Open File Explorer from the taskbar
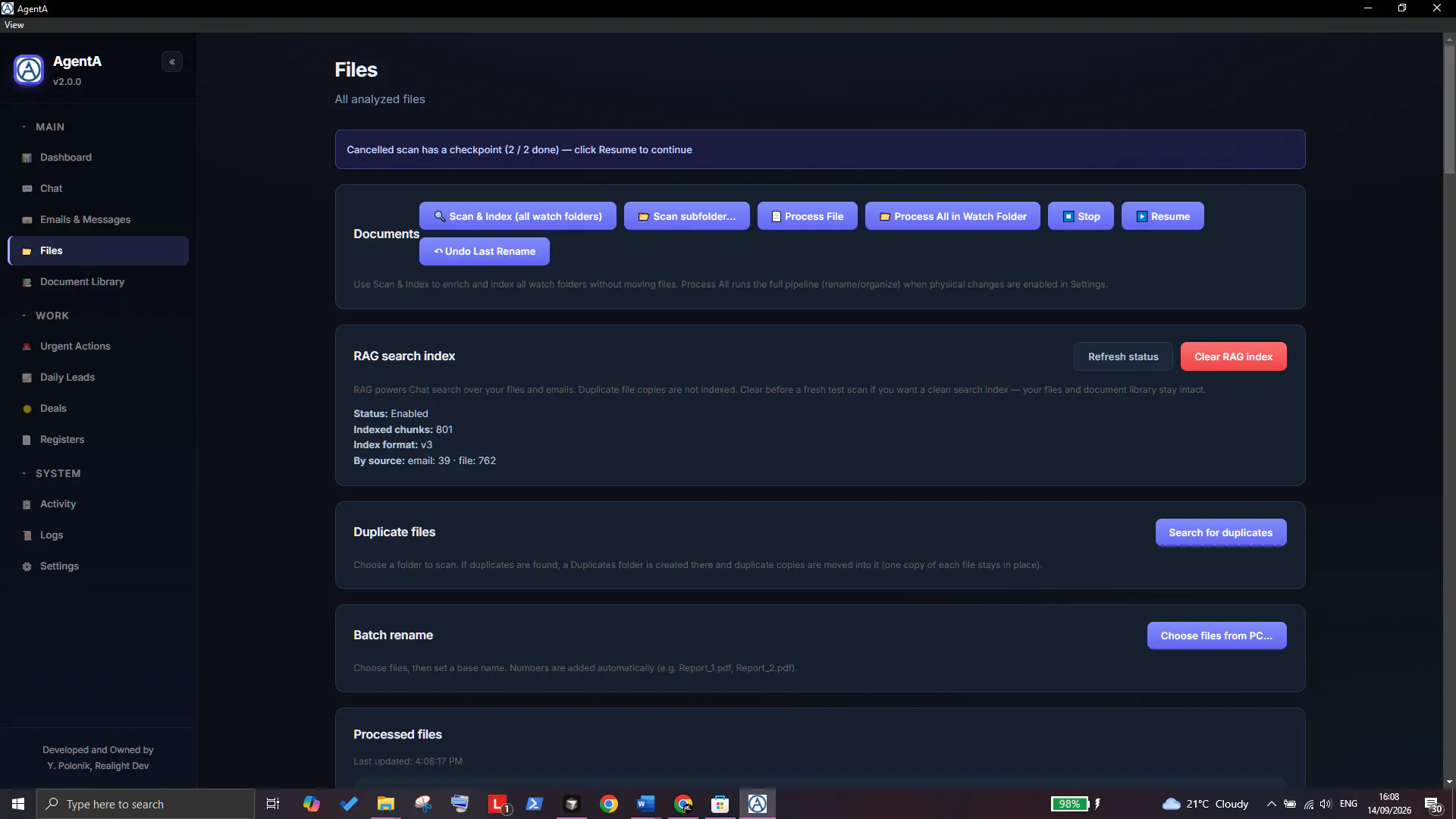The image size is (1456, 819). tap(386, 804)
